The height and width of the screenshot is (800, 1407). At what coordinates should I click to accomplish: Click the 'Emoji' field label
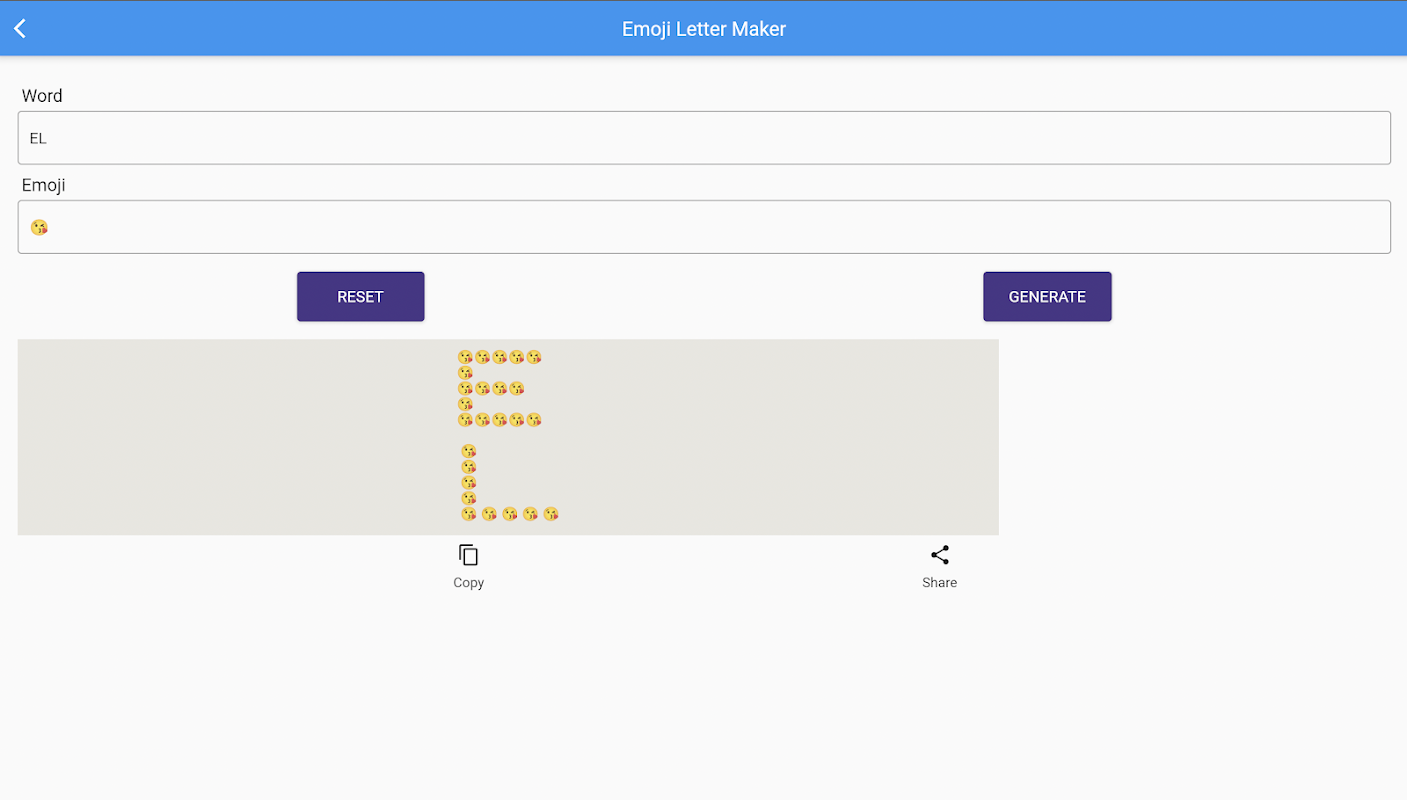44,185
